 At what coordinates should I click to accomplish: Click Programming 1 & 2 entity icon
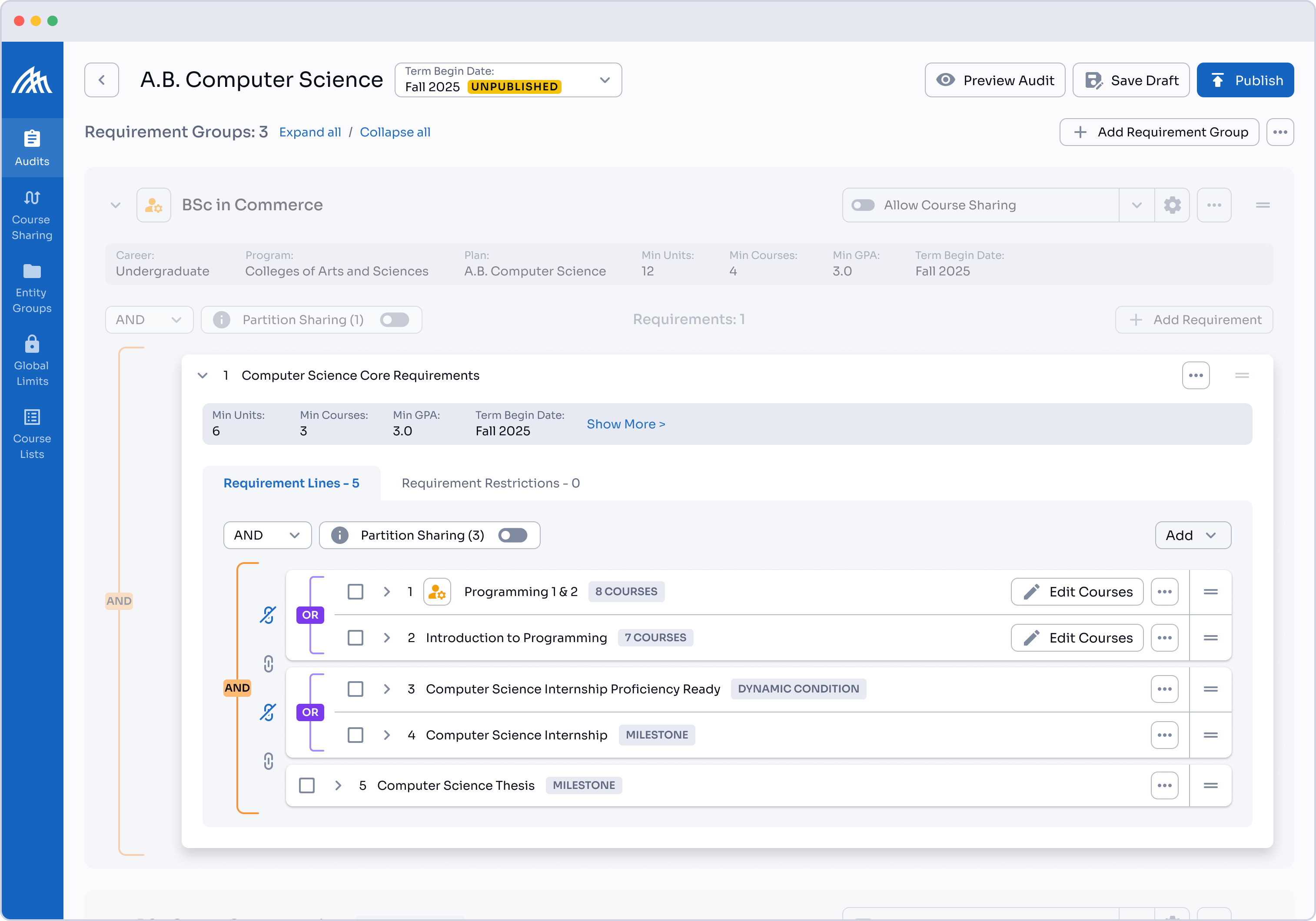pos(437,592)
